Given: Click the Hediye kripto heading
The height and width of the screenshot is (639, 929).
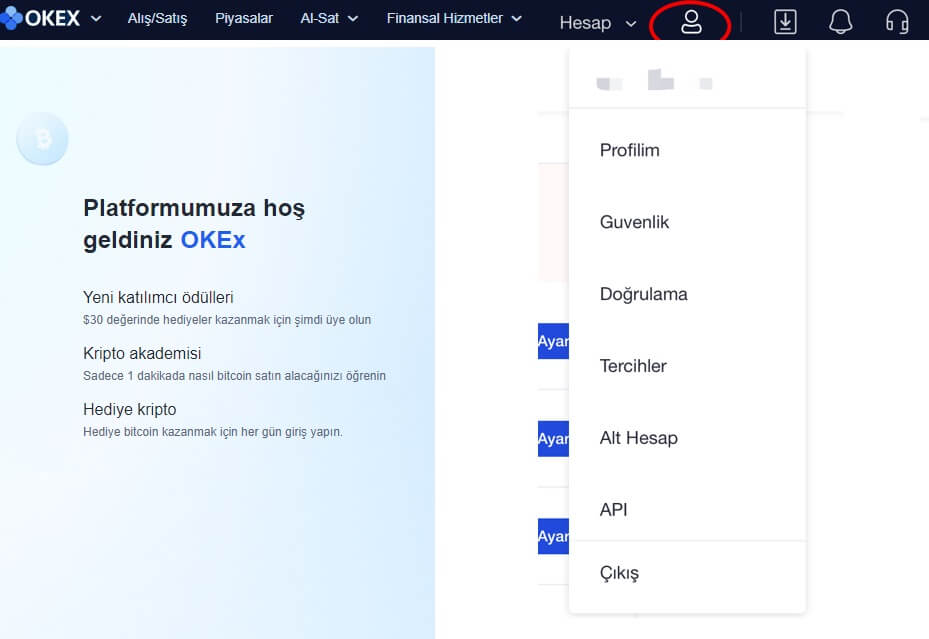Looking at the screenshot, I should 130,409.
